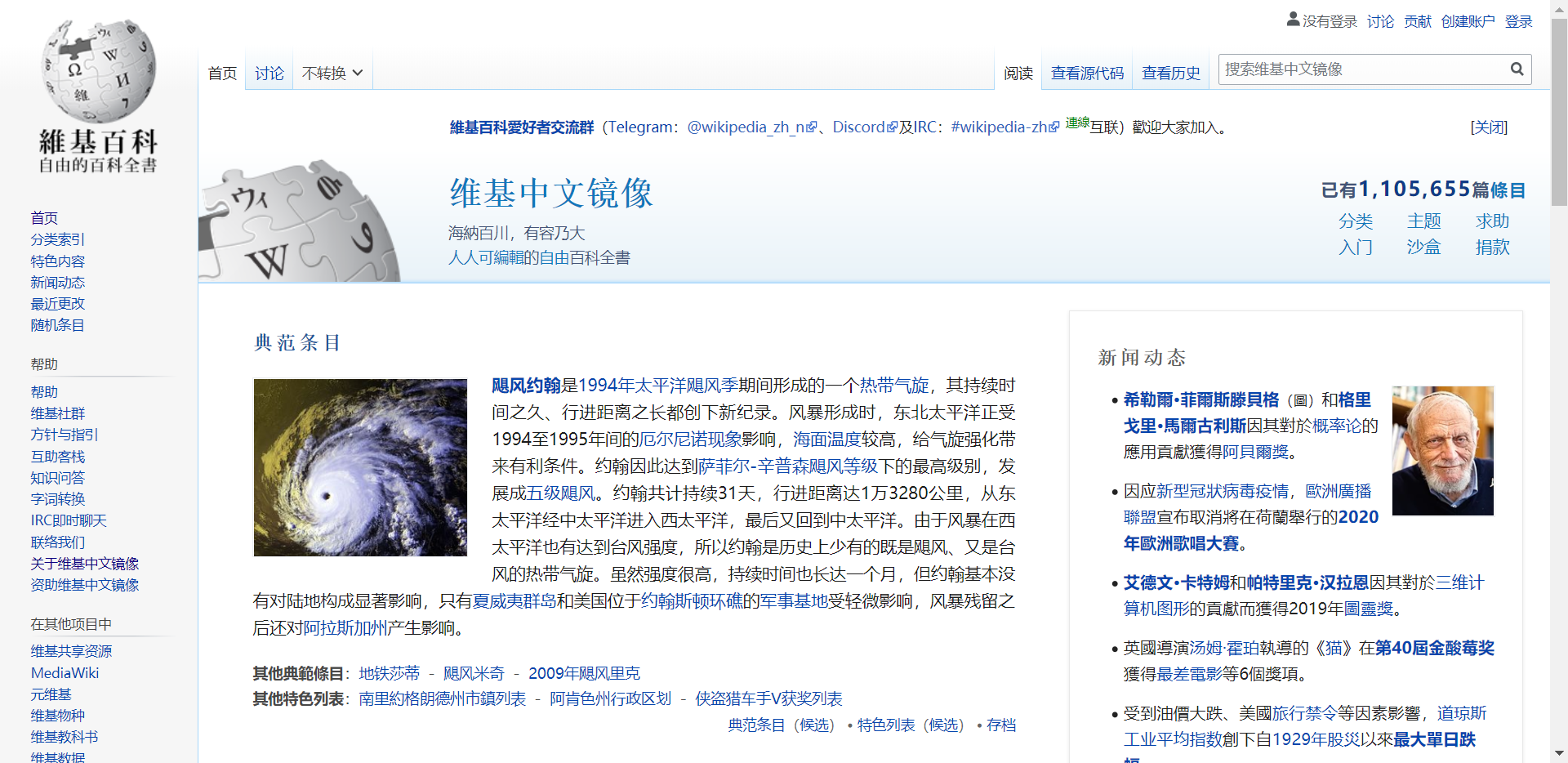1568x763 pixels.
Task: Open 维基物种 in the sidebar
Action: [57, 716]
